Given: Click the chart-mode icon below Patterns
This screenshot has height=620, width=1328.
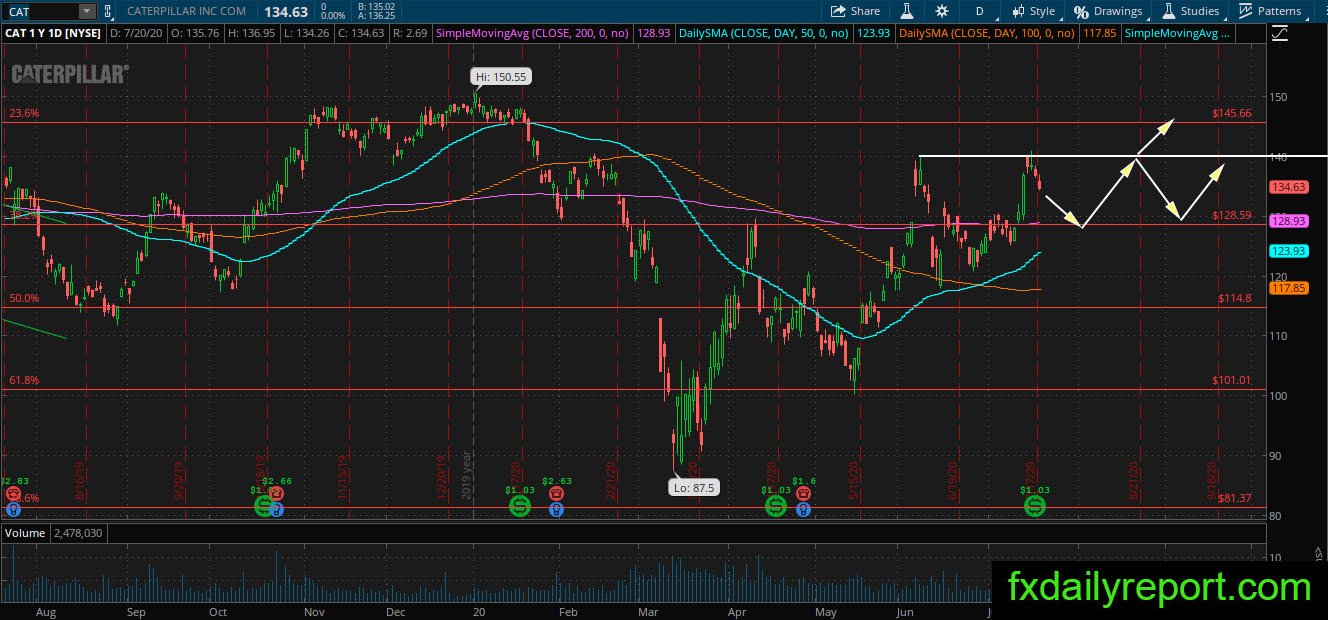Looking at the screenshot, I should [1279, 33].
